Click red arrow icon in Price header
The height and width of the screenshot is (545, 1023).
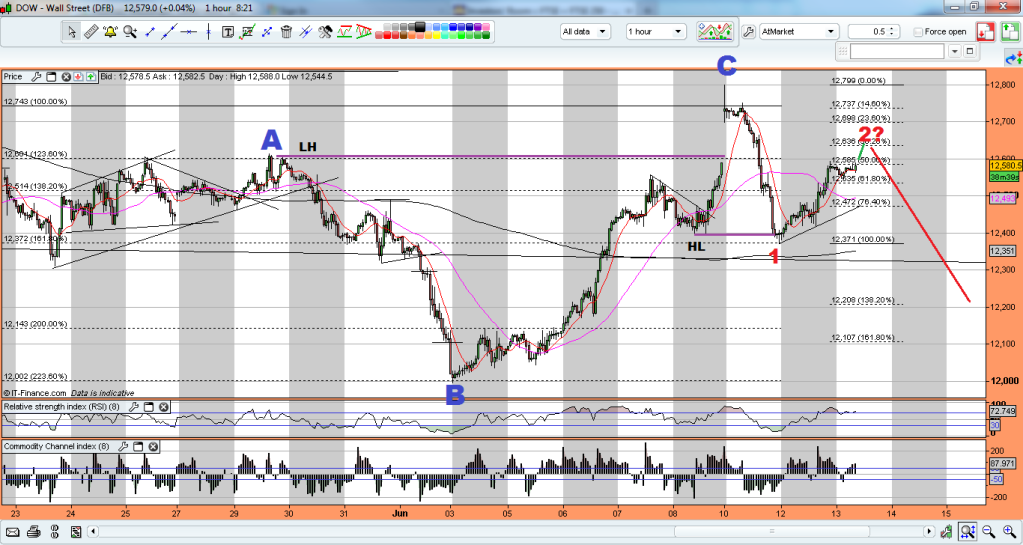(x=78, y=77)
